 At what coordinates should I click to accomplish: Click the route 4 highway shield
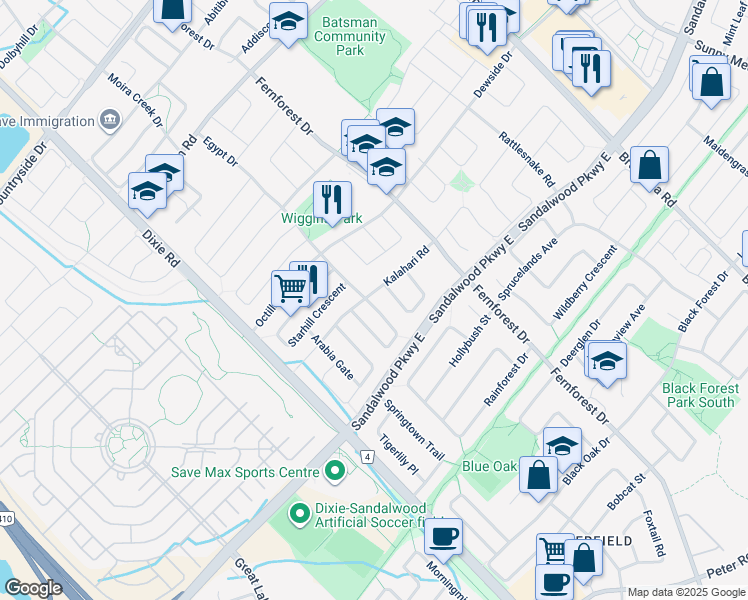click(368, 457)
